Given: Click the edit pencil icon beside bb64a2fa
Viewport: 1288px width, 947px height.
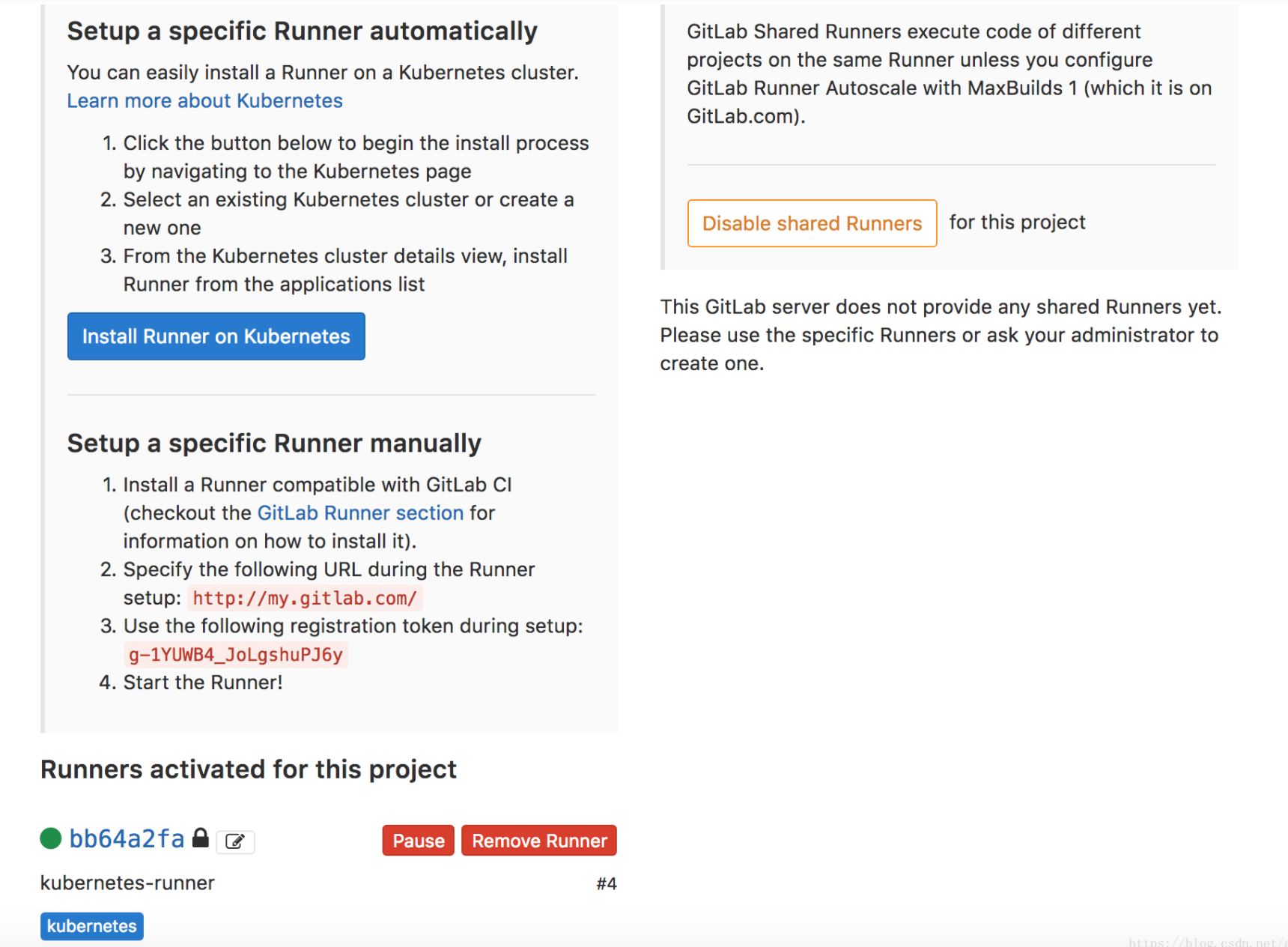Looking at the screenshot, I should pyautogui.click(x=235, y=841).
